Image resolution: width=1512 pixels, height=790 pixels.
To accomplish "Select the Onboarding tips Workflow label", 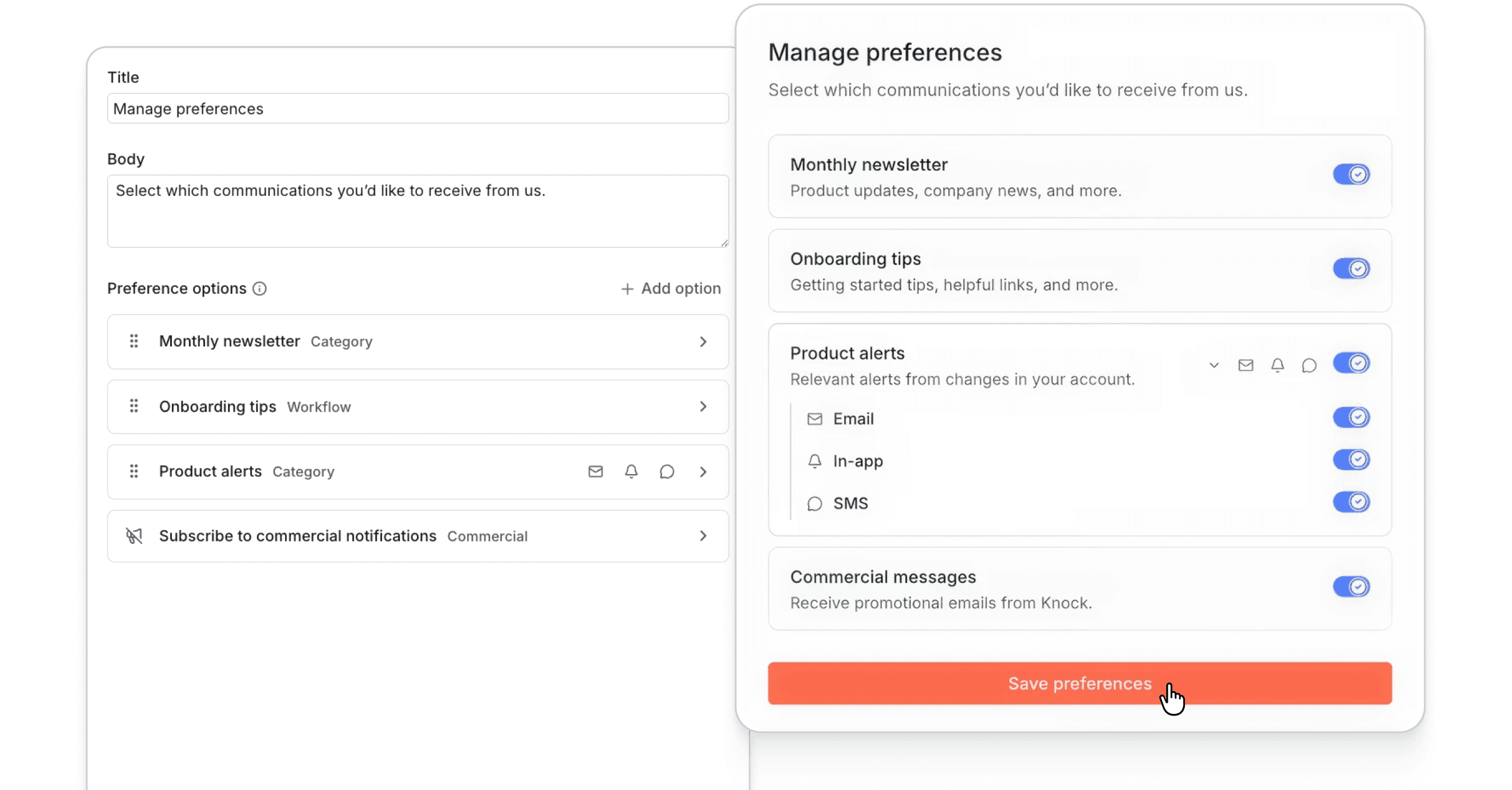I will tap(318, 407).
